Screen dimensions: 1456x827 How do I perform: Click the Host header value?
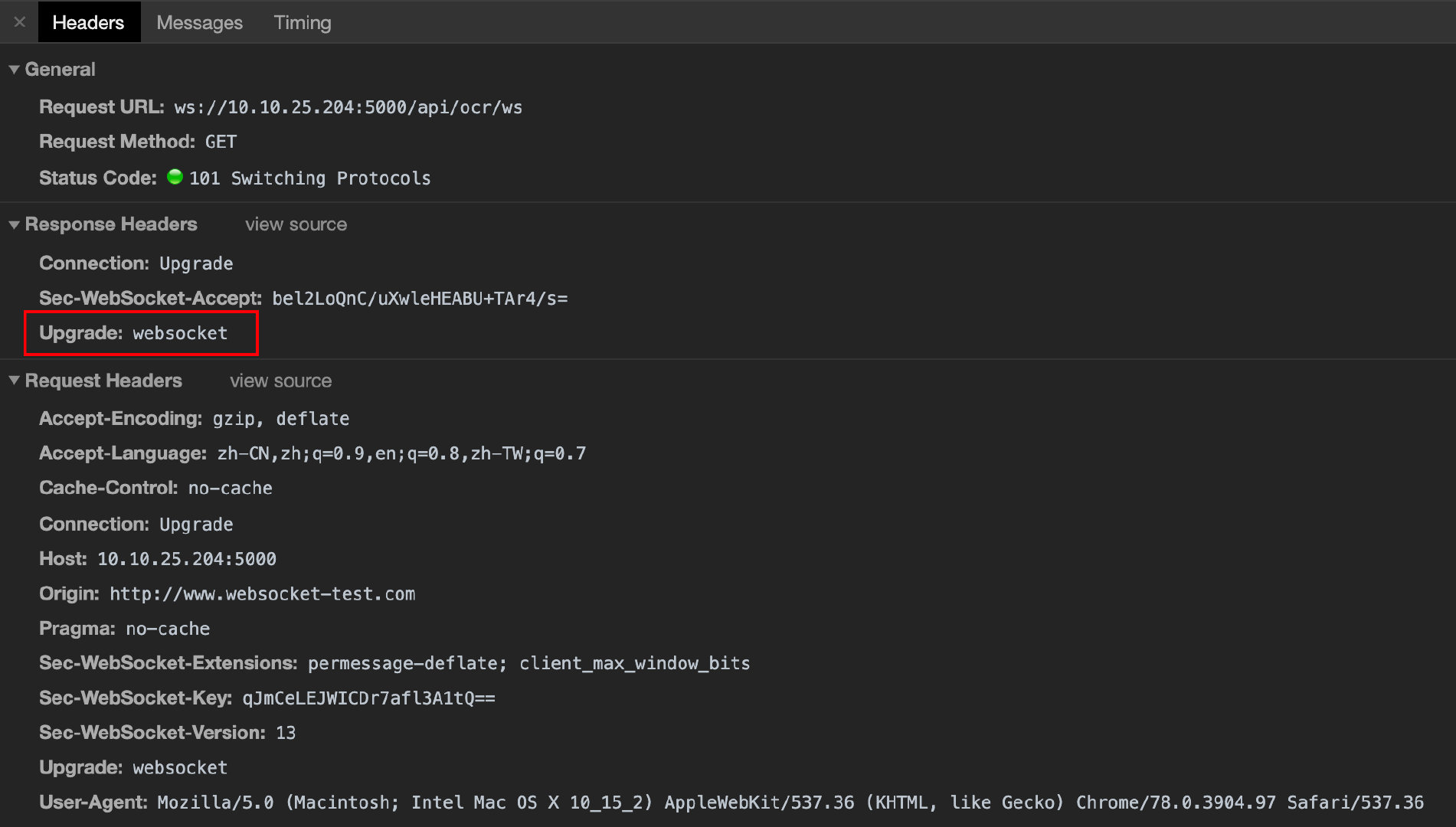186,559
